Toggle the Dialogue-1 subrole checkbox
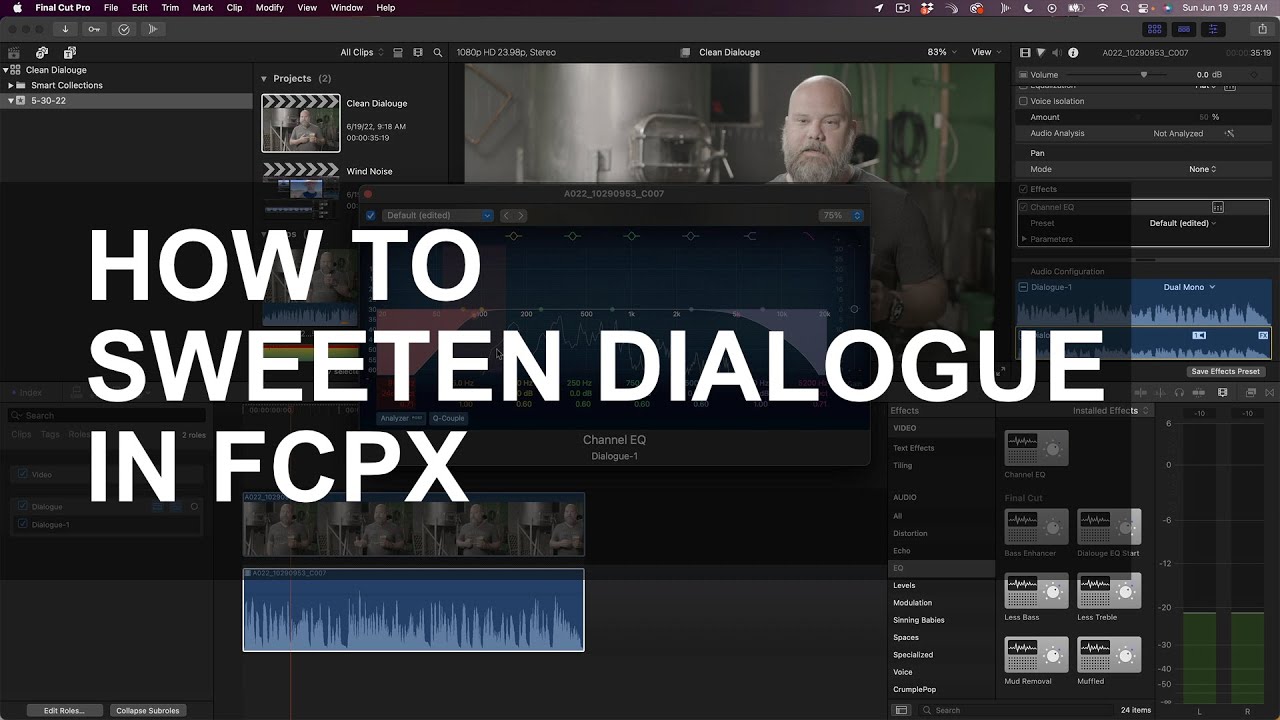Image resolution: width=1280 pixels, height=720 pixels. pos(23,524)
